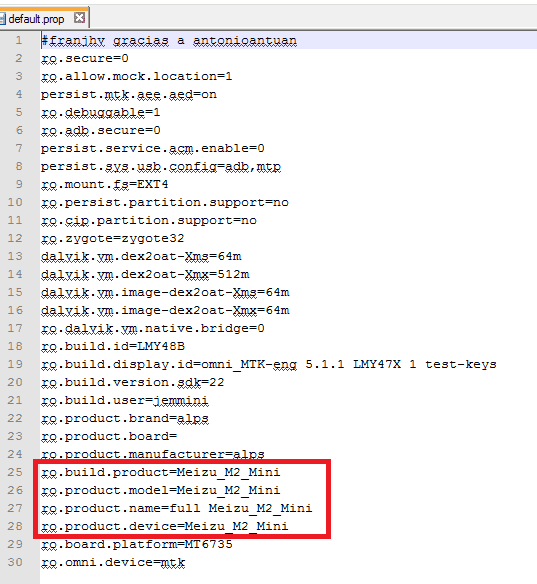537x584 pixels.
Task: Click the line 'persist.service.acm.enable=0'
Action: pos(153,148)
